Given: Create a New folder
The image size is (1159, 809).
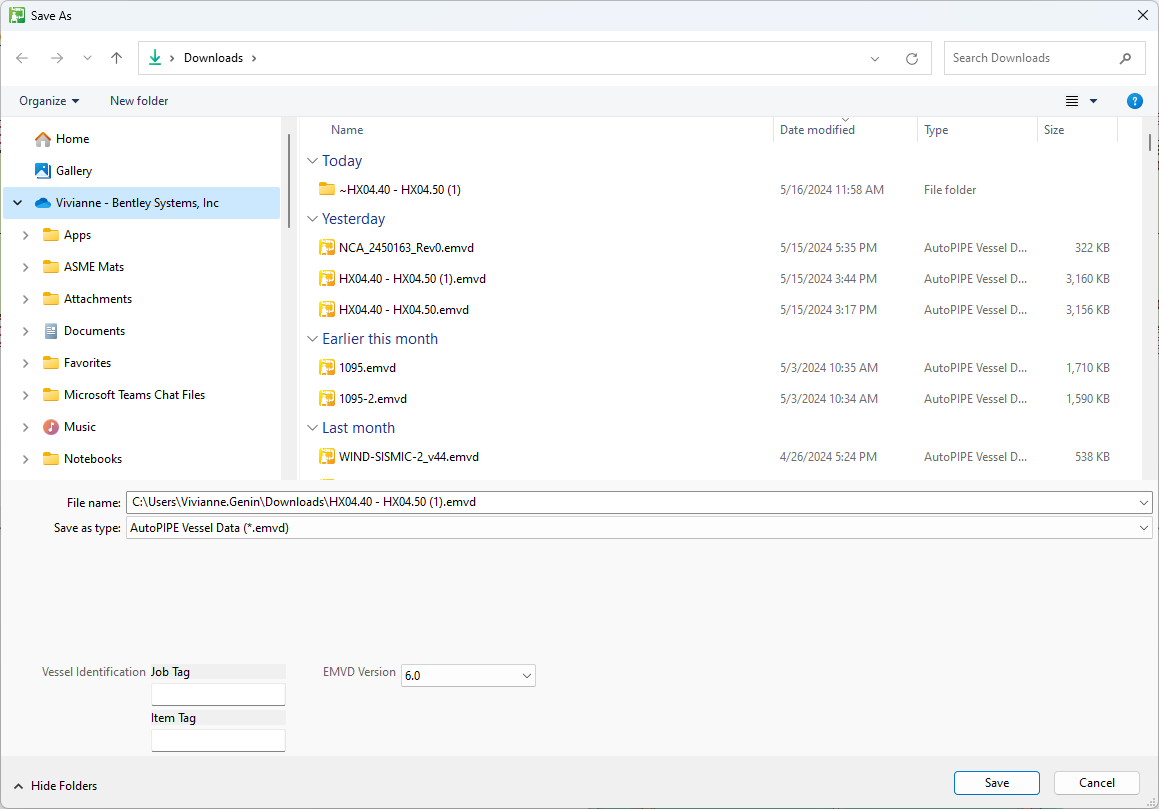Looking at the screenshot, I should (139, 101).
